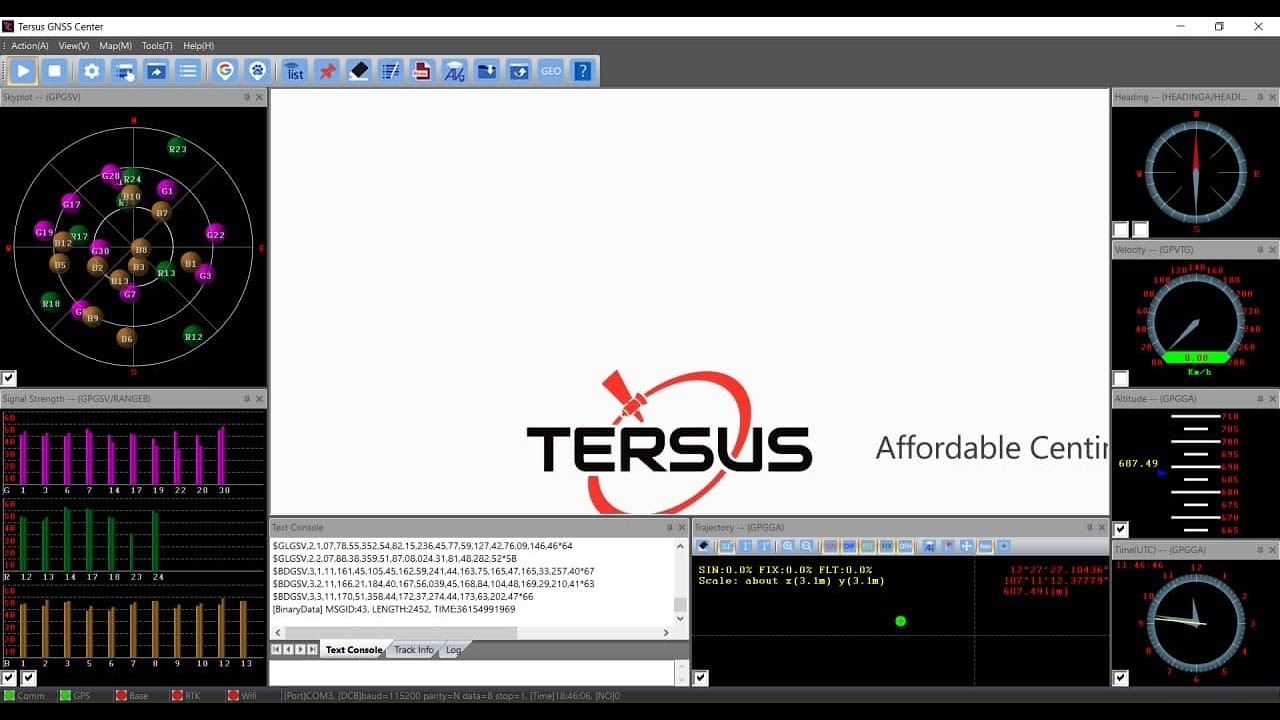Click the 'list' toolbar icon
Image resolution: width=1280 pixels, height=720 pixels.
click(294, 70)
